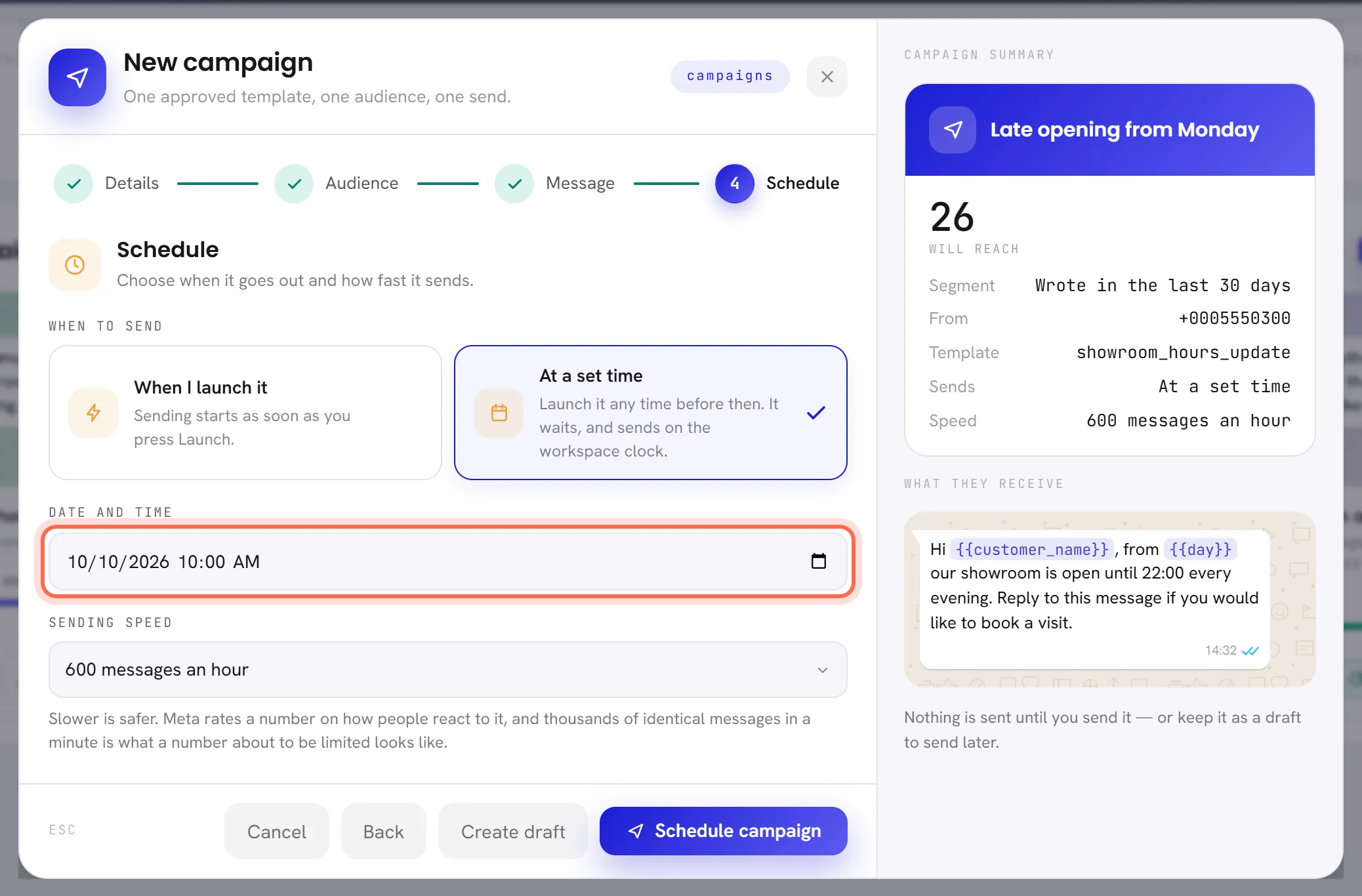Click the clock icon beside Schedule heading
The height and width of the screenshot is (896, 1362).
click(x=75, y=265)
